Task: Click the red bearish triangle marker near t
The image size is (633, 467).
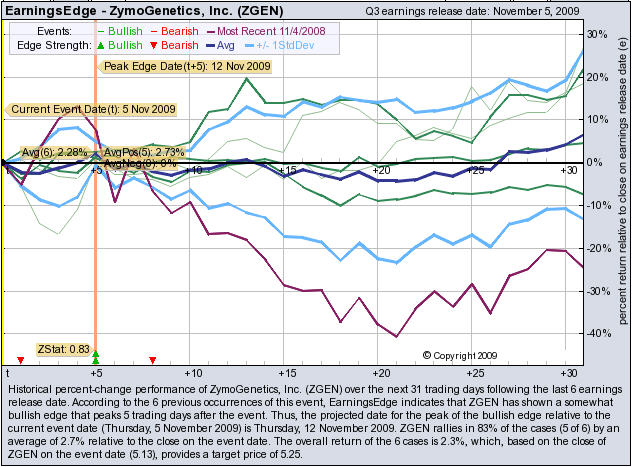Action: point(20,360)
